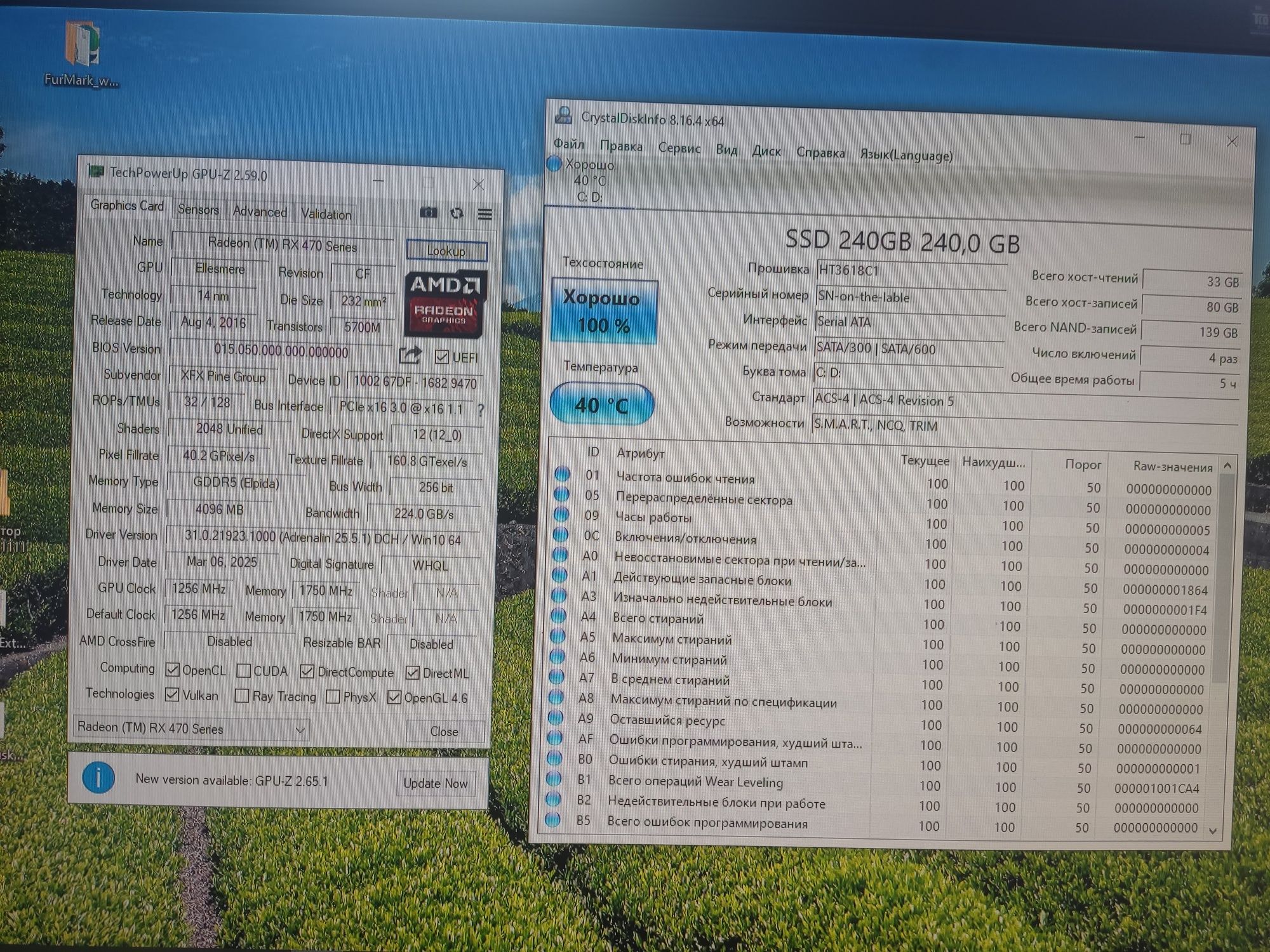Image resolution: width=1270 pixels, height=952 pixels.
Task: Toggle the DirectML checkbox
Action: [x=413, y=673]
